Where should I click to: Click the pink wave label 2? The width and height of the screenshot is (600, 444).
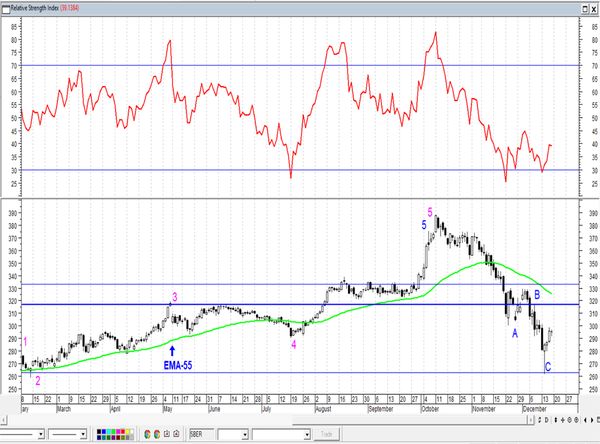pos(38,381)
